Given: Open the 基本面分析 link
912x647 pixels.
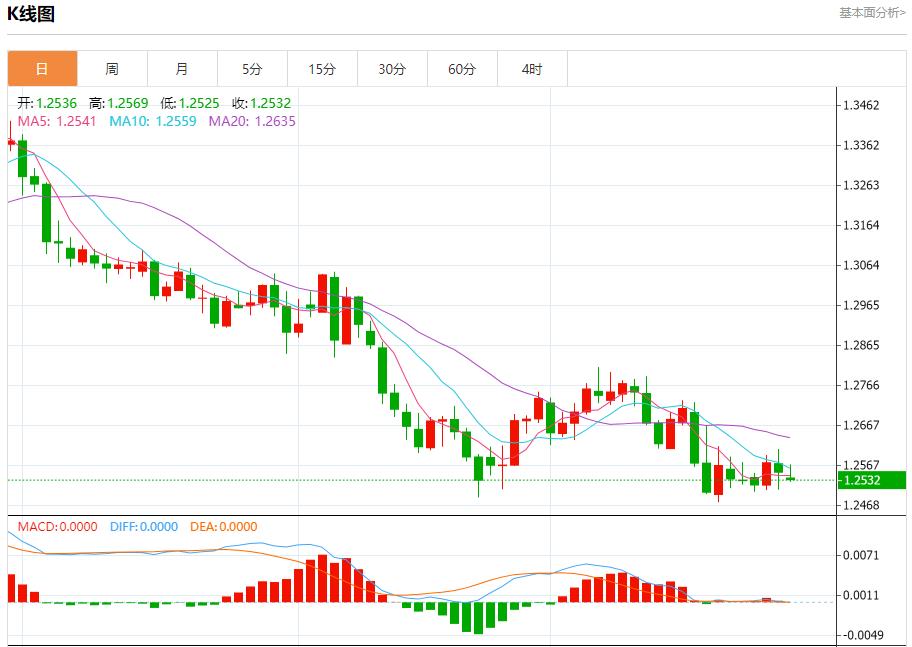Looking at the screenshot, I should [x=872, y=13].
